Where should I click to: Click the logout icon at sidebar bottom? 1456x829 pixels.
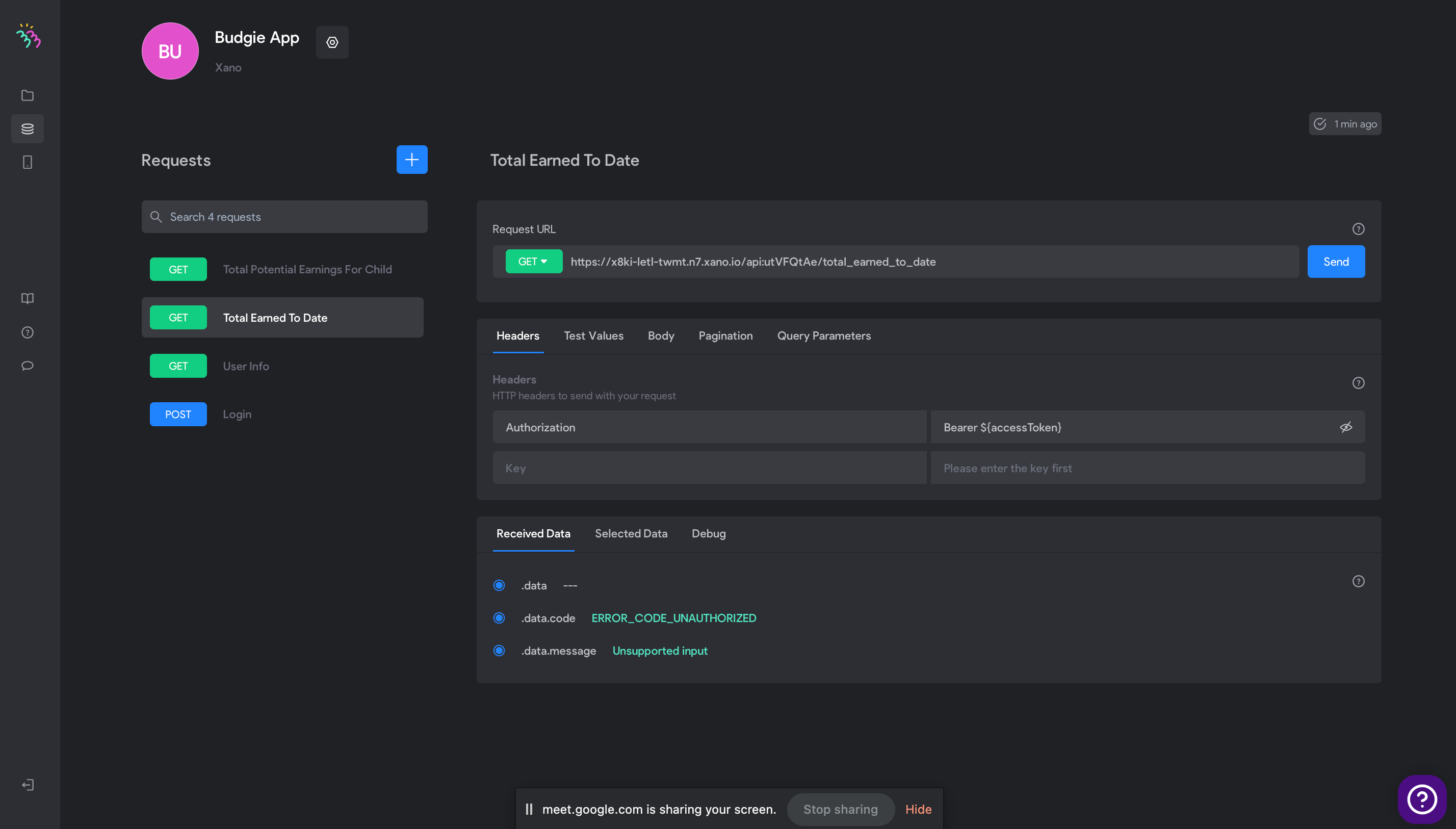[28, 785]
